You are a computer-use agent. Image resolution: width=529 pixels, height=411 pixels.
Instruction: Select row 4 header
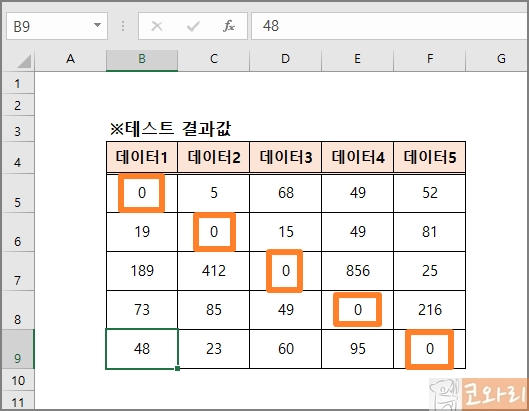[x=18, y=158]
